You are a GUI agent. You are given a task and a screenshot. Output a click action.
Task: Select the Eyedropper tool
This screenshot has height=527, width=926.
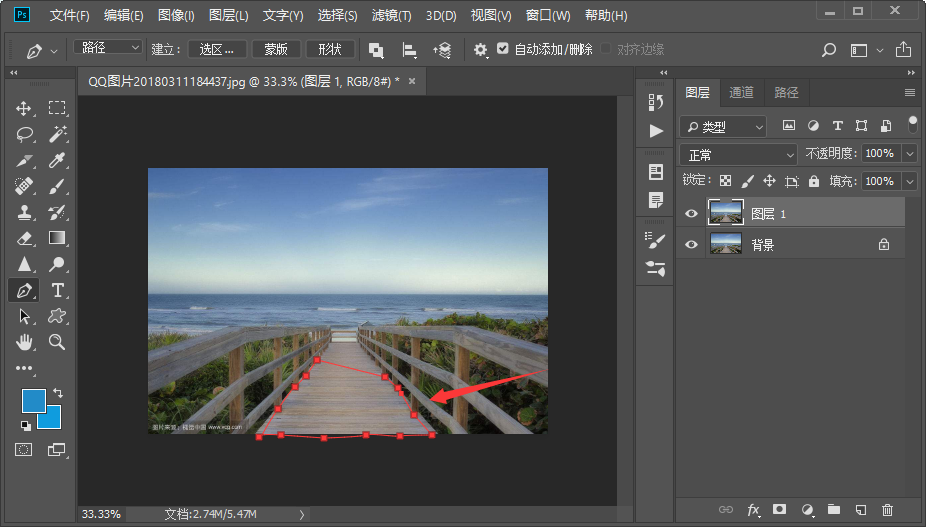tap(58, 160)
